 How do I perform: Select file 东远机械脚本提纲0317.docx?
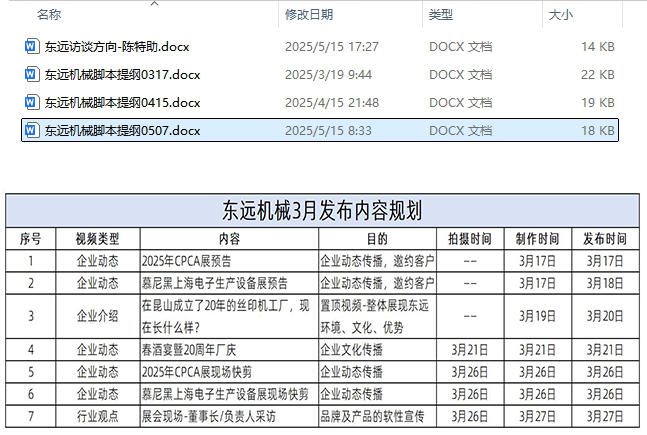point(122,75)
